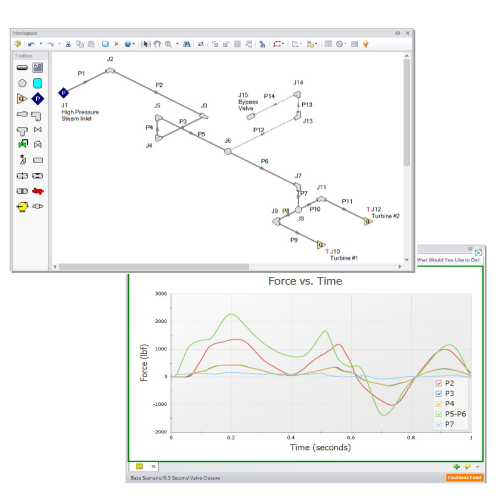Viewport: 500px width, 500px height.
Task: Choose the green control valve tool
Action: click(23, 144)
